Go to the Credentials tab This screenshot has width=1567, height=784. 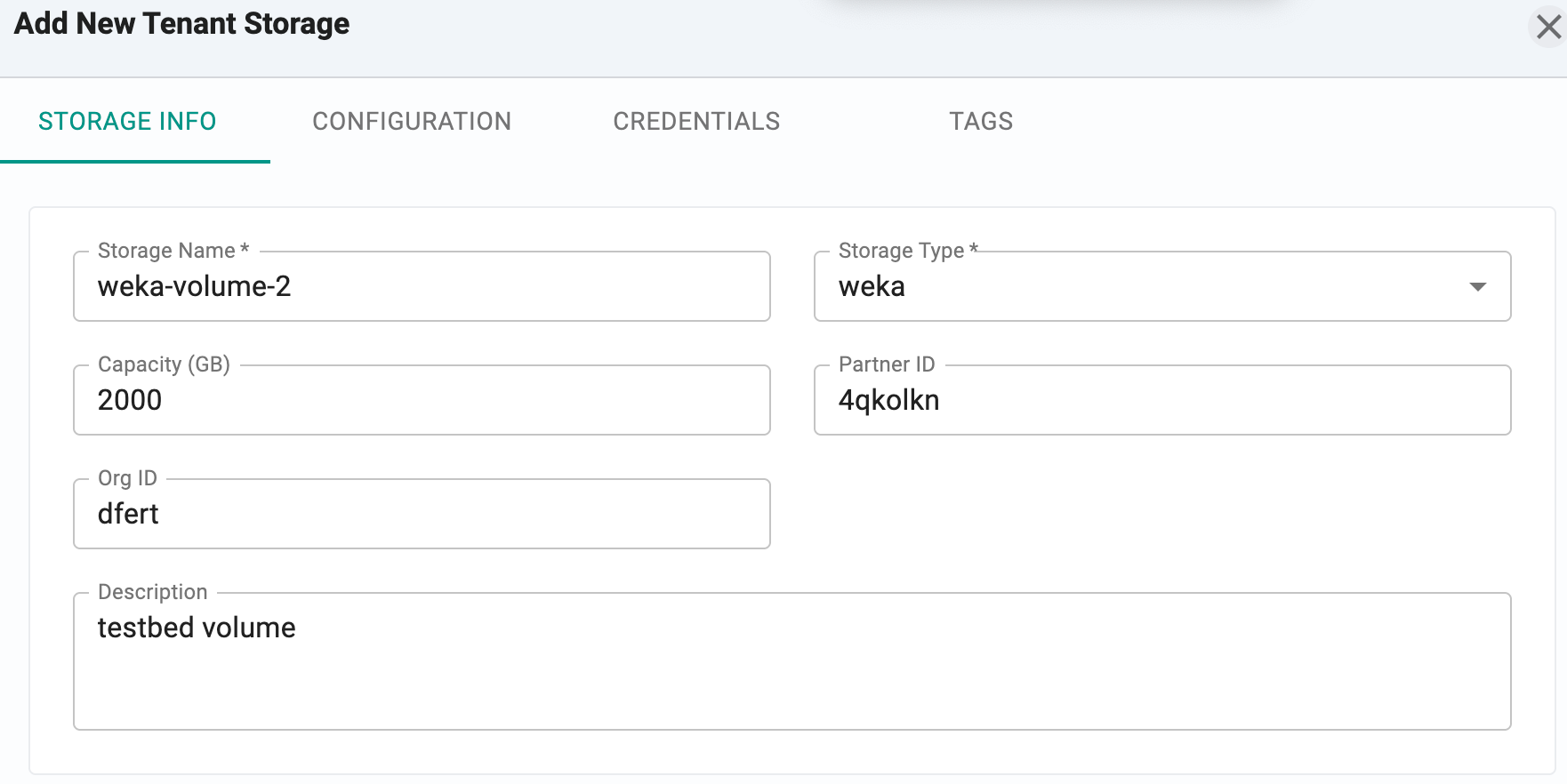tap(696, 121)
